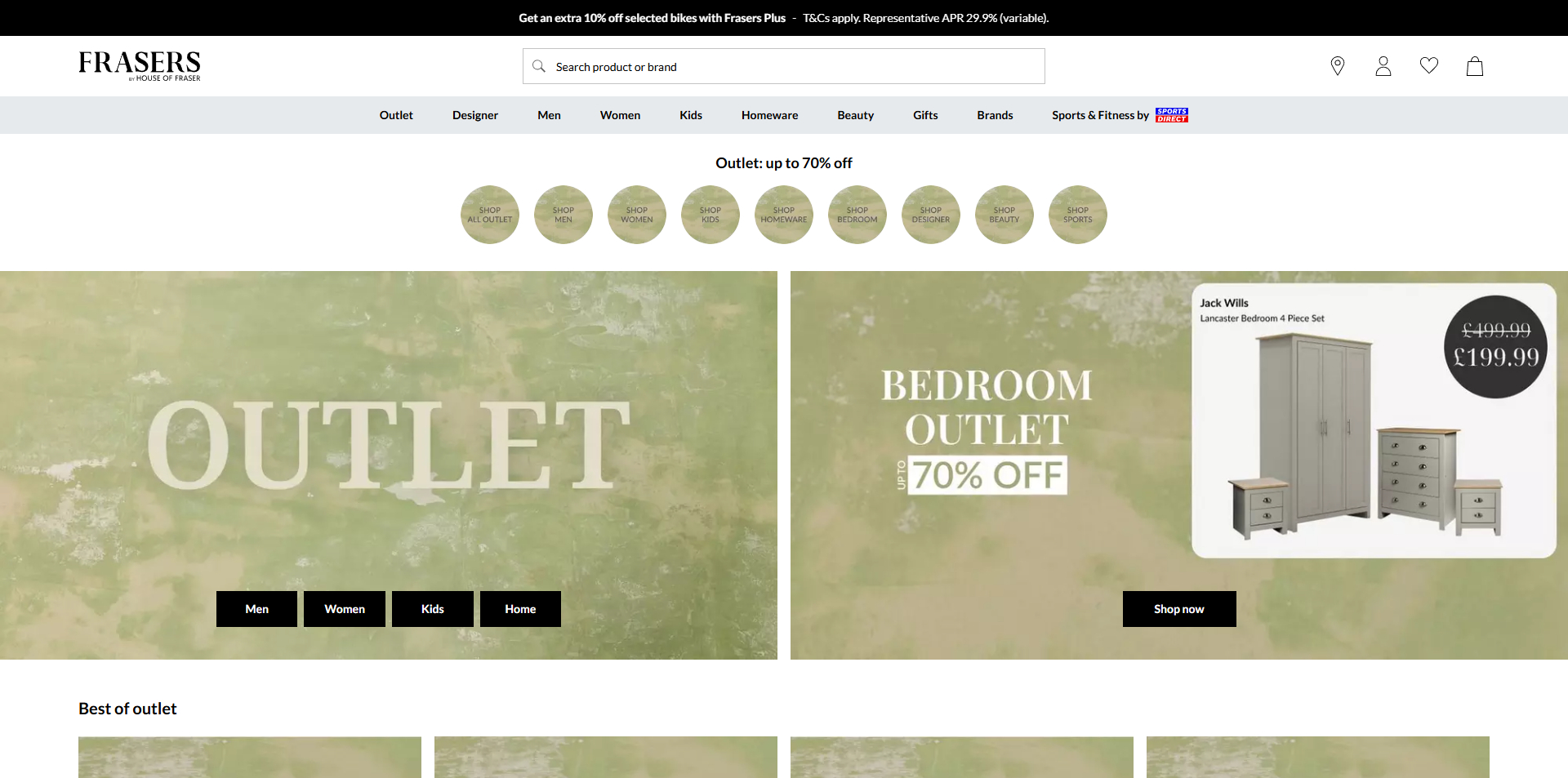Click the search magnifier icon

tap(539, 66)
